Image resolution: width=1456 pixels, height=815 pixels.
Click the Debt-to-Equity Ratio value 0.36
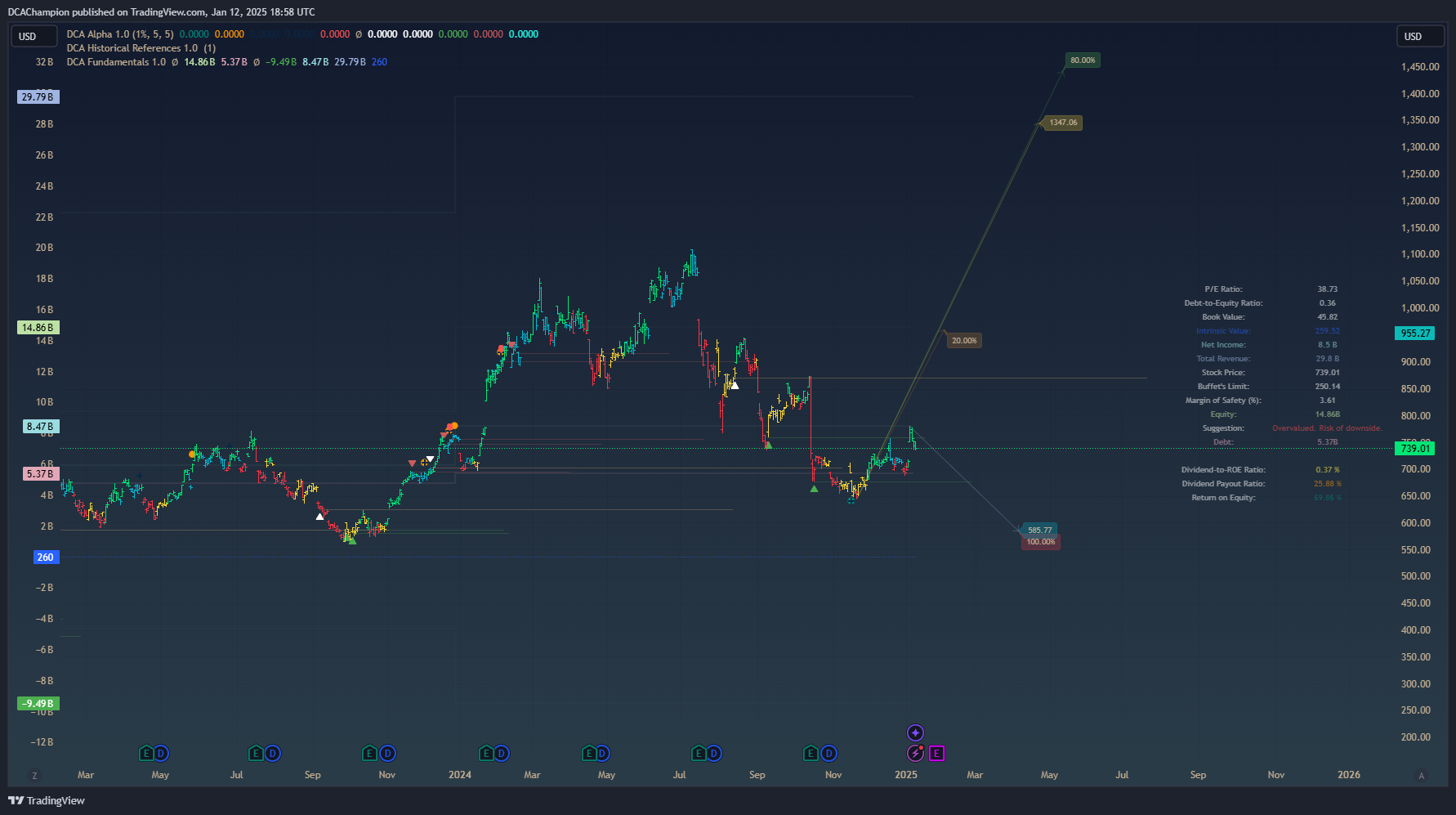1327,303
